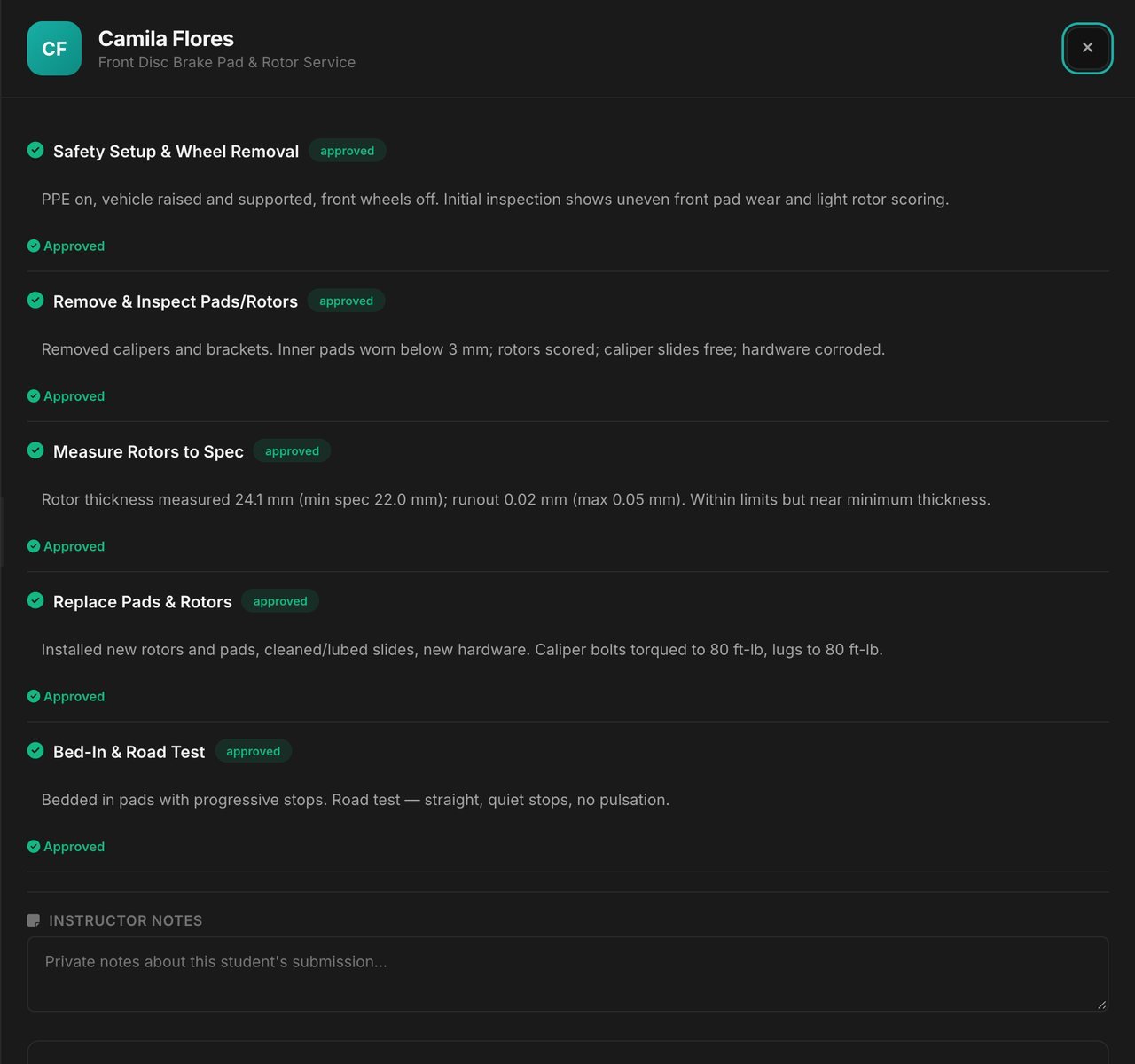Click the CF avatar badge
Screen dimensions: 1135x1064
(x=54, y=48)
